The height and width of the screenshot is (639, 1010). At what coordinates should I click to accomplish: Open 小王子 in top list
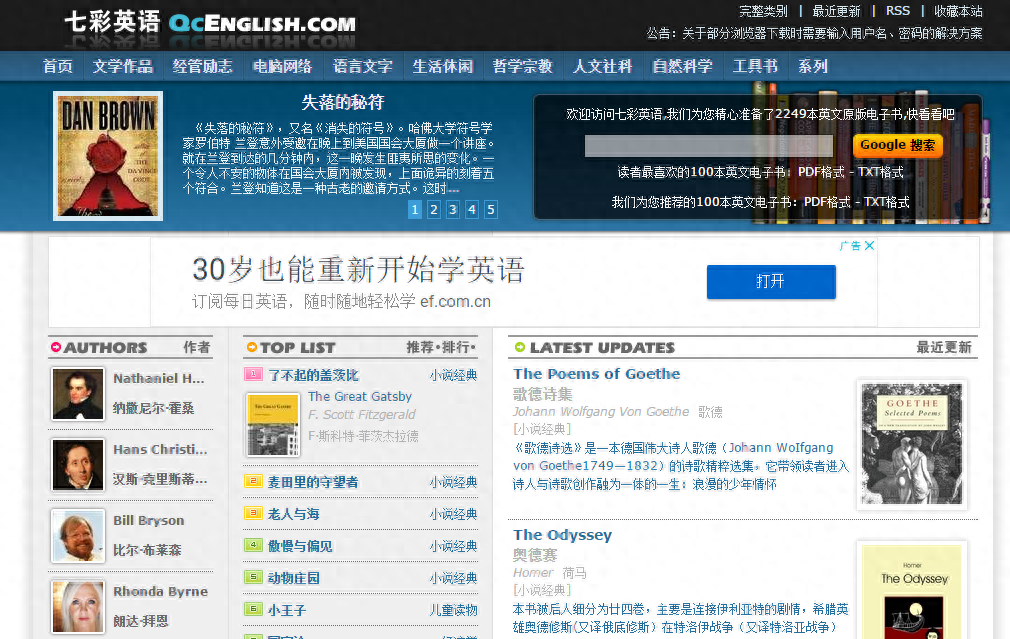coord(287,610)
